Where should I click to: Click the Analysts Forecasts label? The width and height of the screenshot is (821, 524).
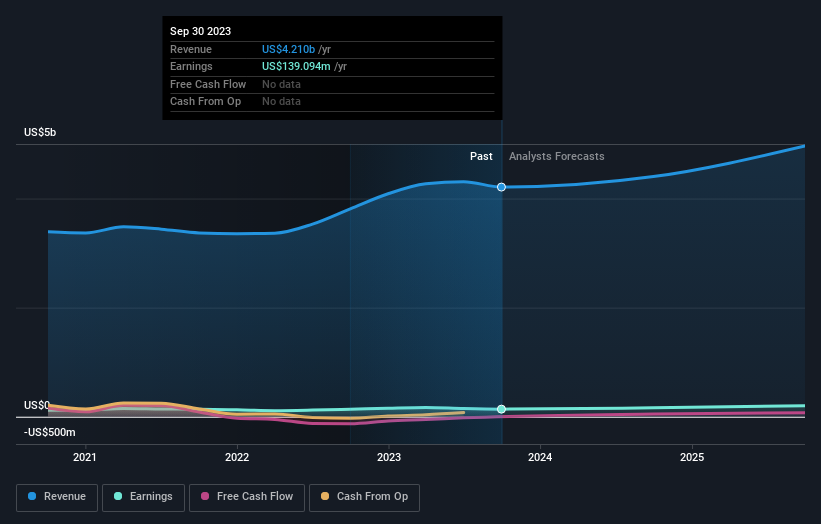coord(557,156)
